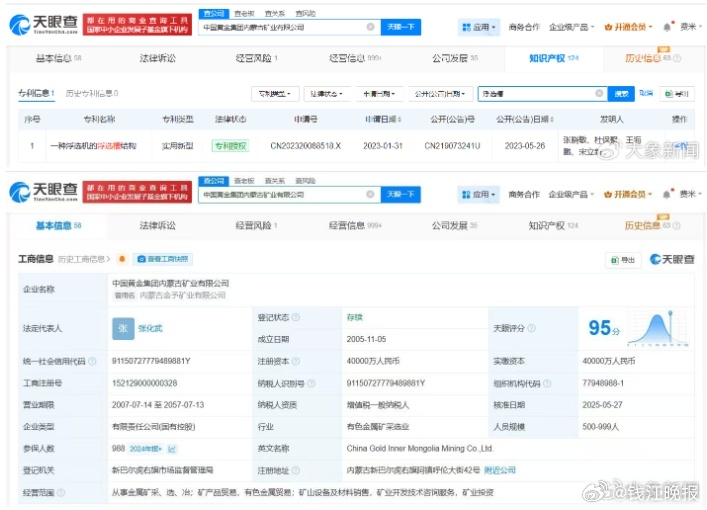Sort patents by 申请日期 column header
Screen dimensions: 707x510
click(383, 119)
